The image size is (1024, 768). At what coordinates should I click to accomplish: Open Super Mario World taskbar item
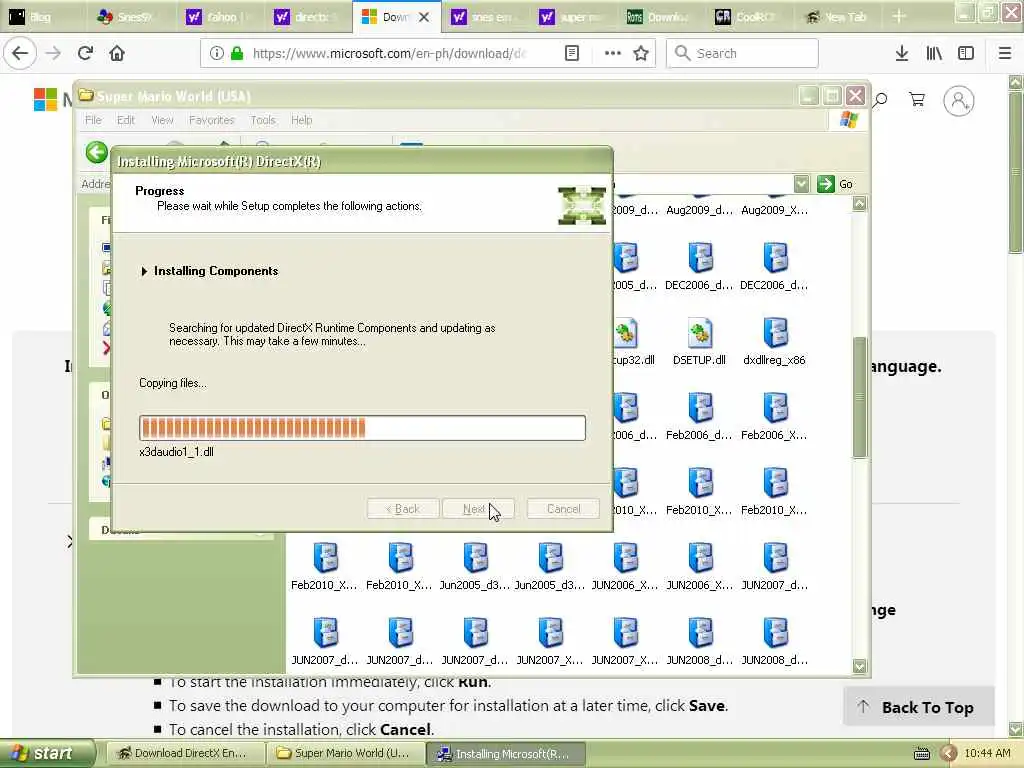click(345, 754)
